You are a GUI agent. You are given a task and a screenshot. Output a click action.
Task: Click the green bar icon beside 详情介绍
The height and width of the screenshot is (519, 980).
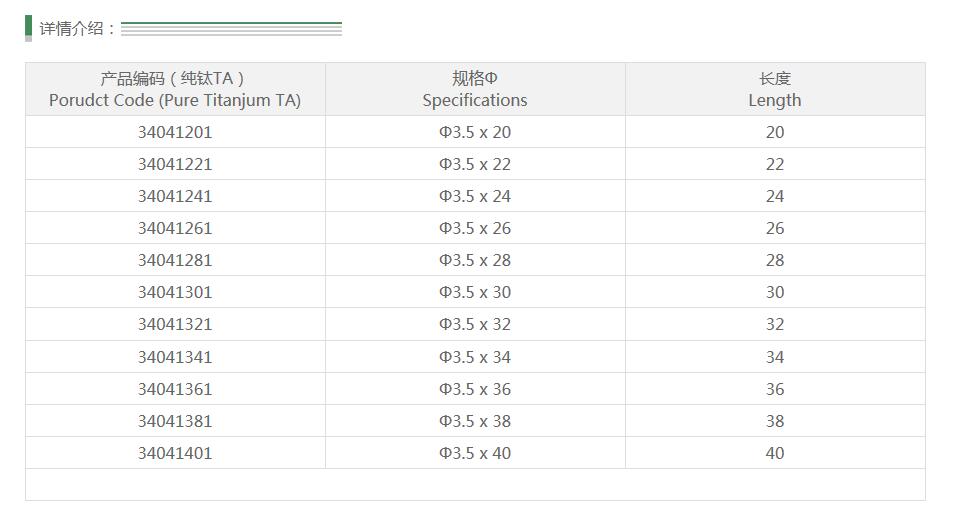[29, 27]
